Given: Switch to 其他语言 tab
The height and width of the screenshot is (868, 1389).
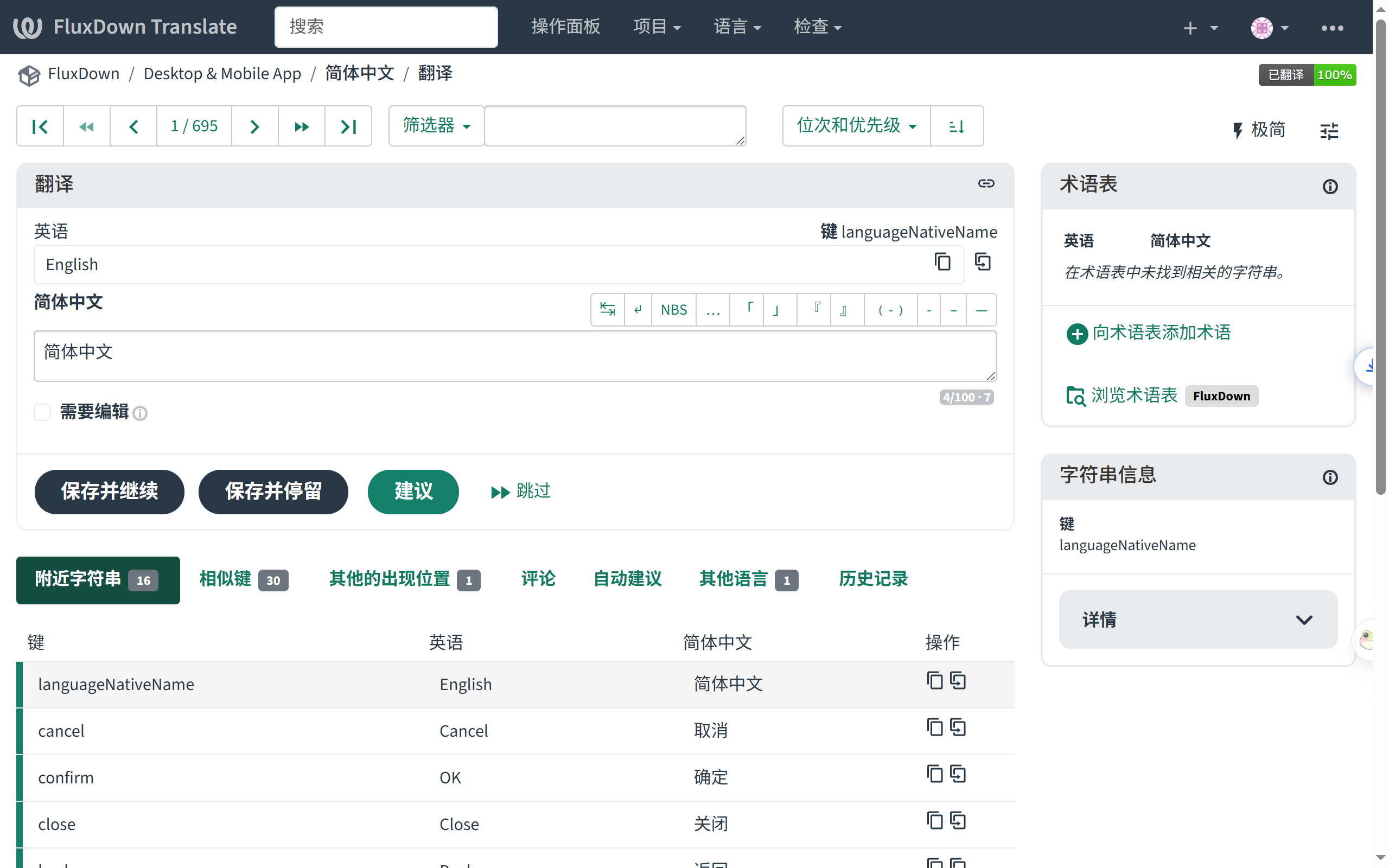Looking at the screenshot, I should tap(748, 579).
